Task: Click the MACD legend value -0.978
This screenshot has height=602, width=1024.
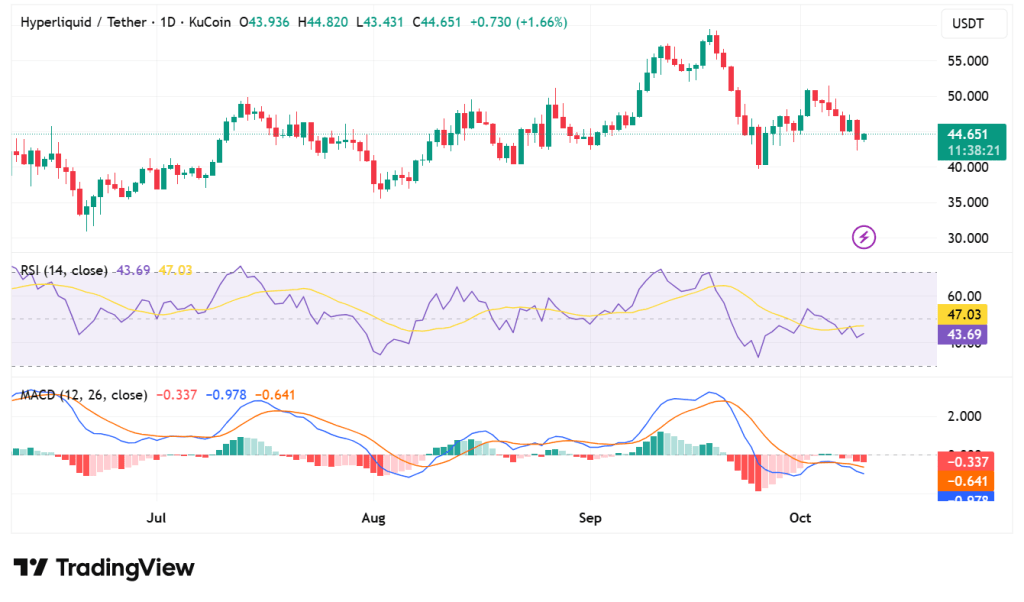Action: [x=226, y=395]
